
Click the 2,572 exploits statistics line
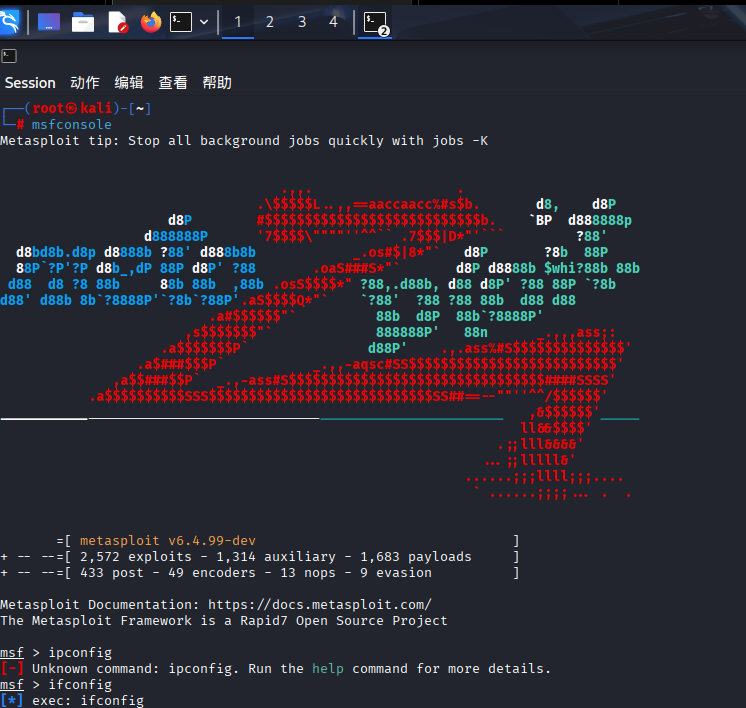point(275,557)
